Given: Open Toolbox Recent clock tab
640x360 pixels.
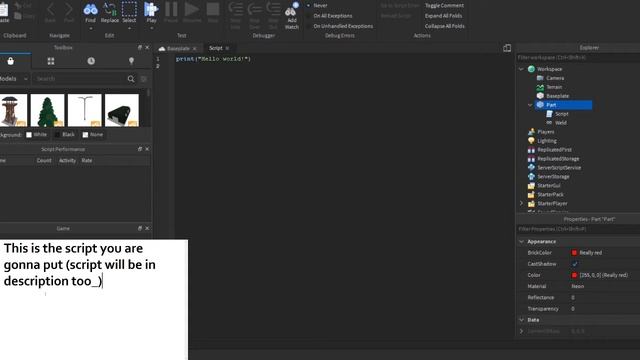Looking at the screenshot, I should [x=91, y=61].
